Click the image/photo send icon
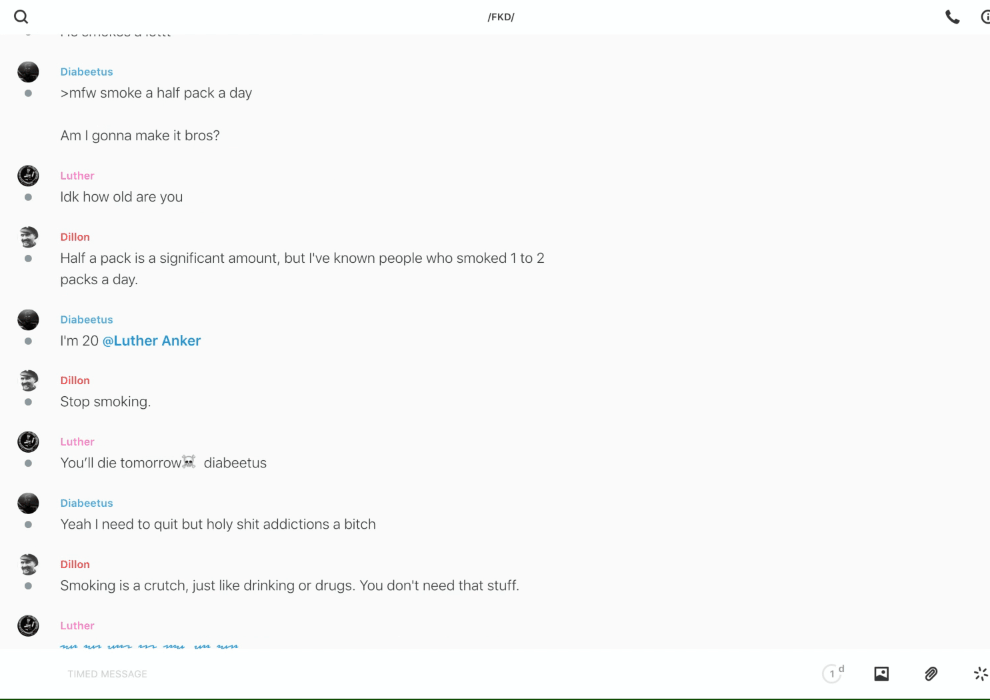Image resolution: width=990 pixels, height=700 pixels. [881, 674]
